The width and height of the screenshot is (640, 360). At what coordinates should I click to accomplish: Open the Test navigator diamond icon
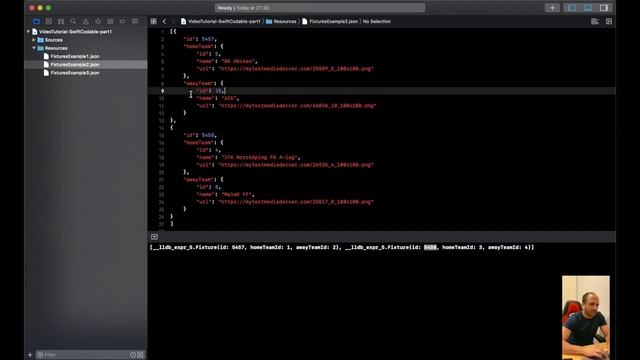pos(98,21)
